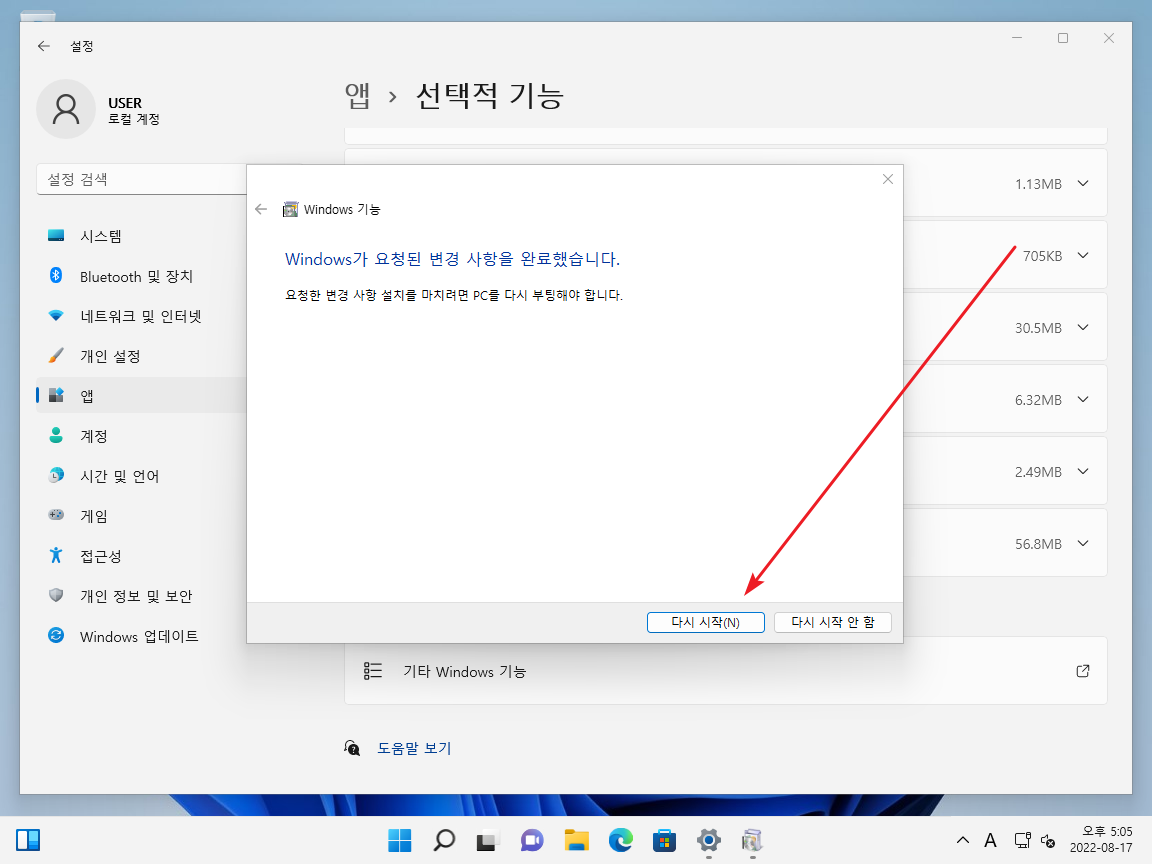Close the Windows 기능 dialog

[888, 179]
